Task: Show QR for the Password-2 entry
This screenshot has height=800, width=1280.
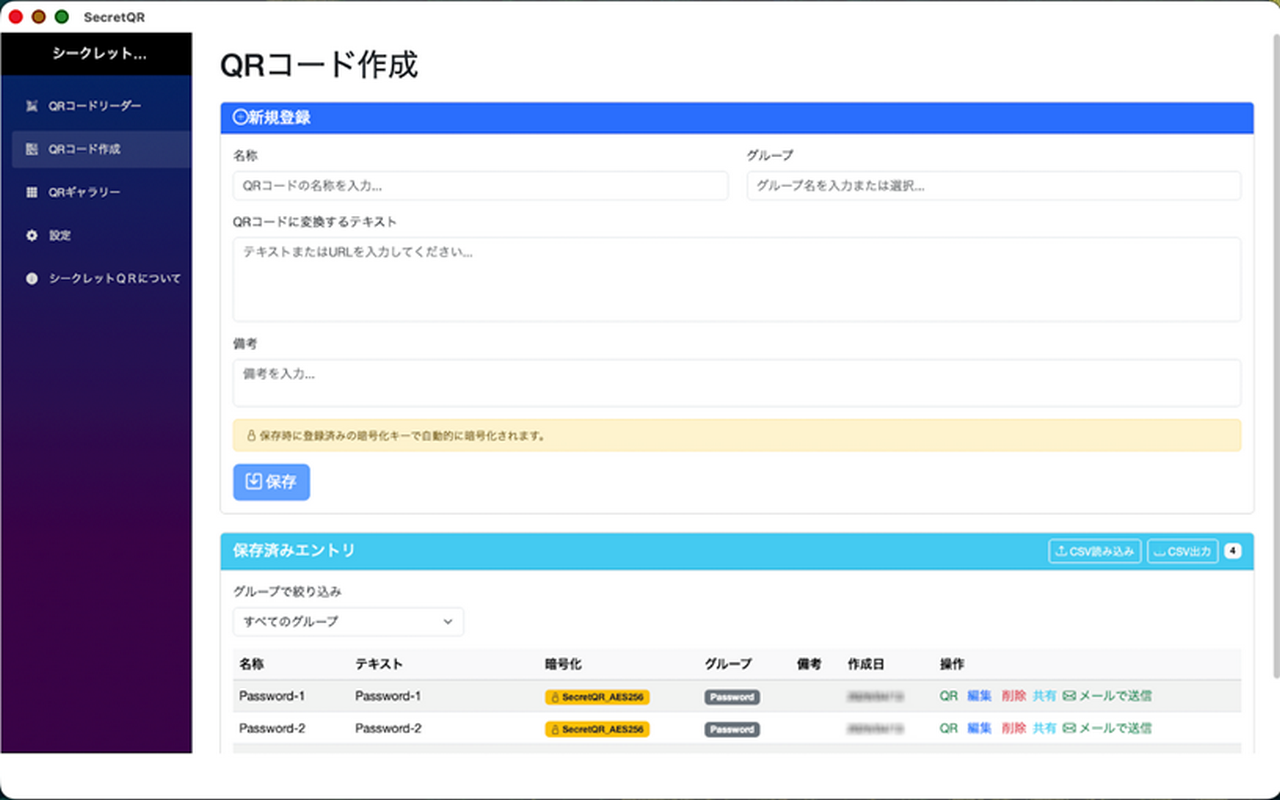Action: pyautogui.click(x=949, y=728)
